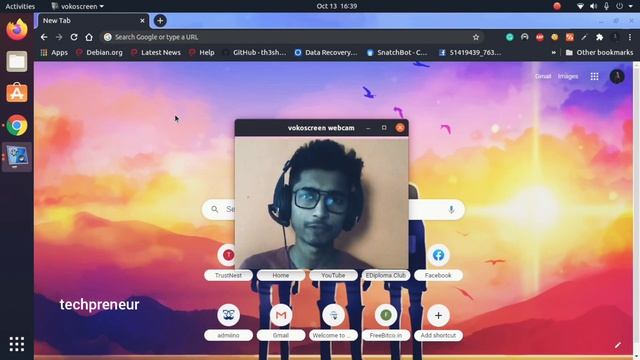Customize this page with the pencil icon
The image size is (640, 360).
tap(618, 345)
